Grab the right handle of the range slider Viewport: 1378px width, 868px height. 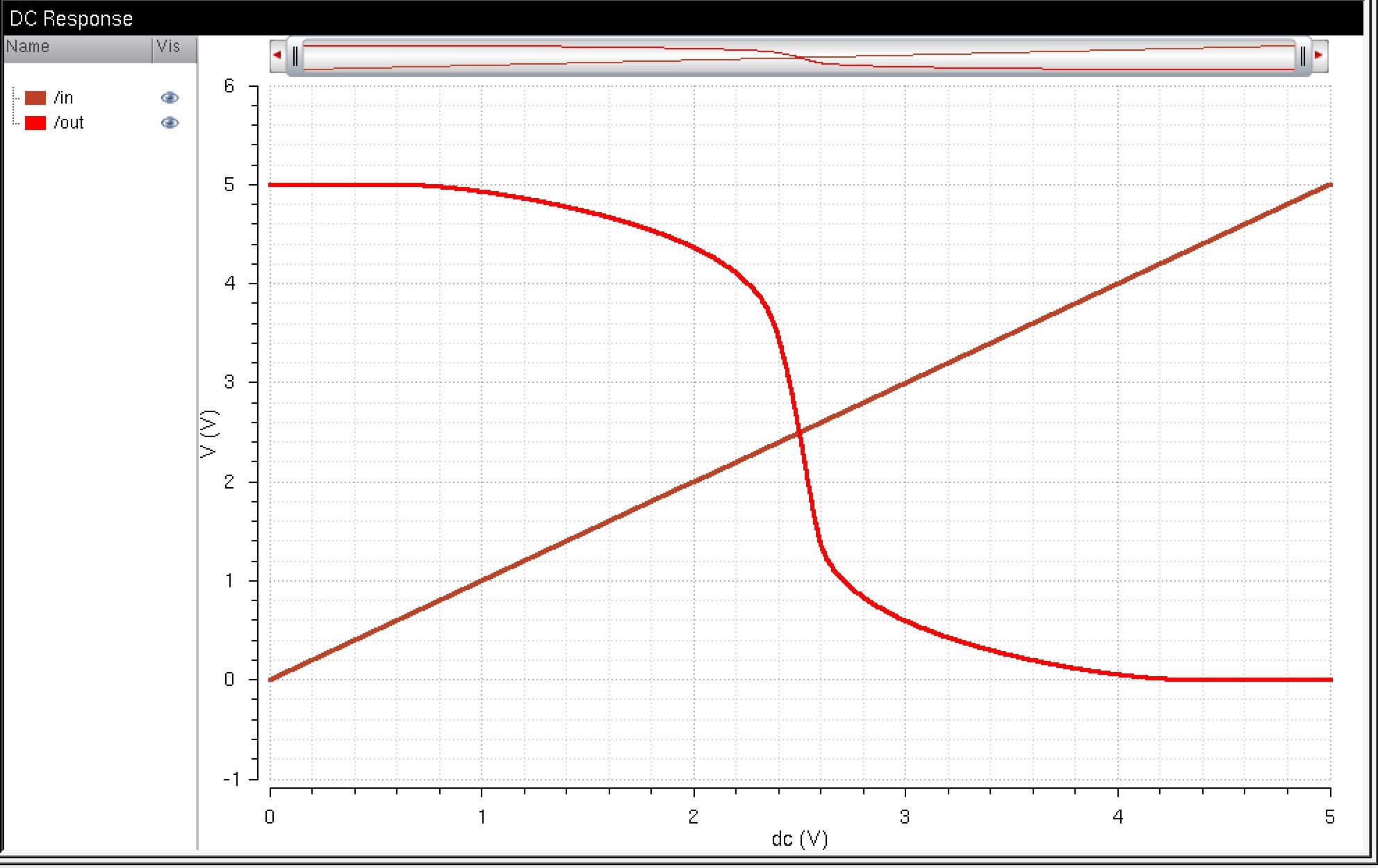pos(1302,56)
